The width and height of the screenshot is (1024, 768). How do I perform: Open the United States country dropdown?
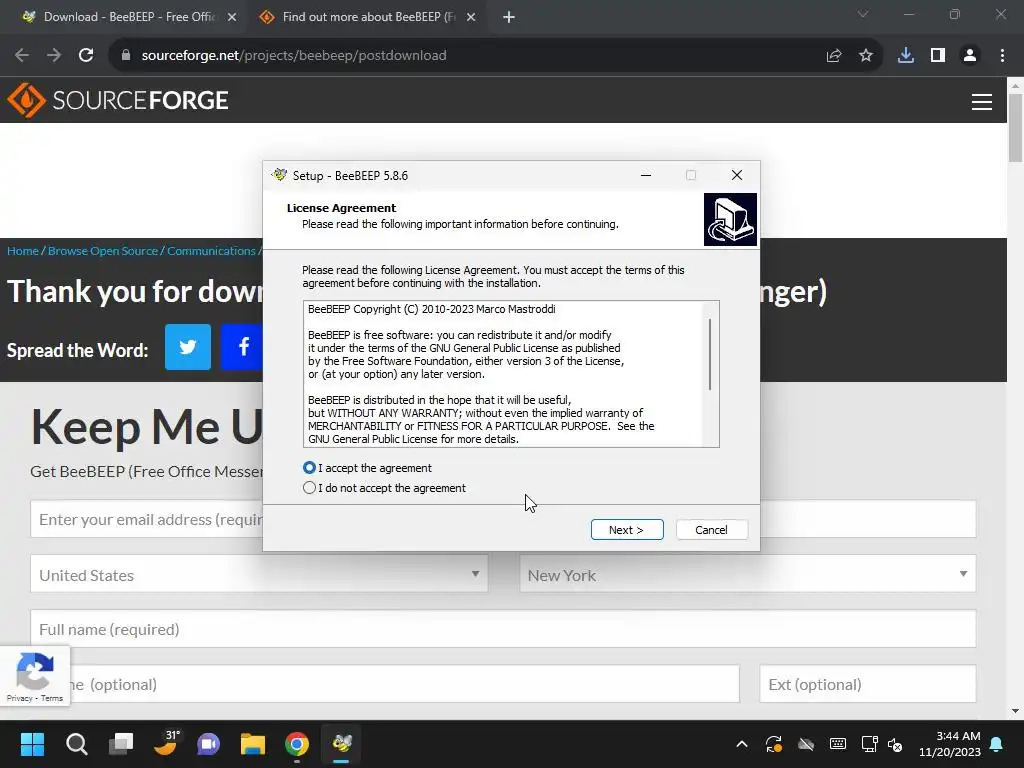pyautogui.click(x=259, y=574)
